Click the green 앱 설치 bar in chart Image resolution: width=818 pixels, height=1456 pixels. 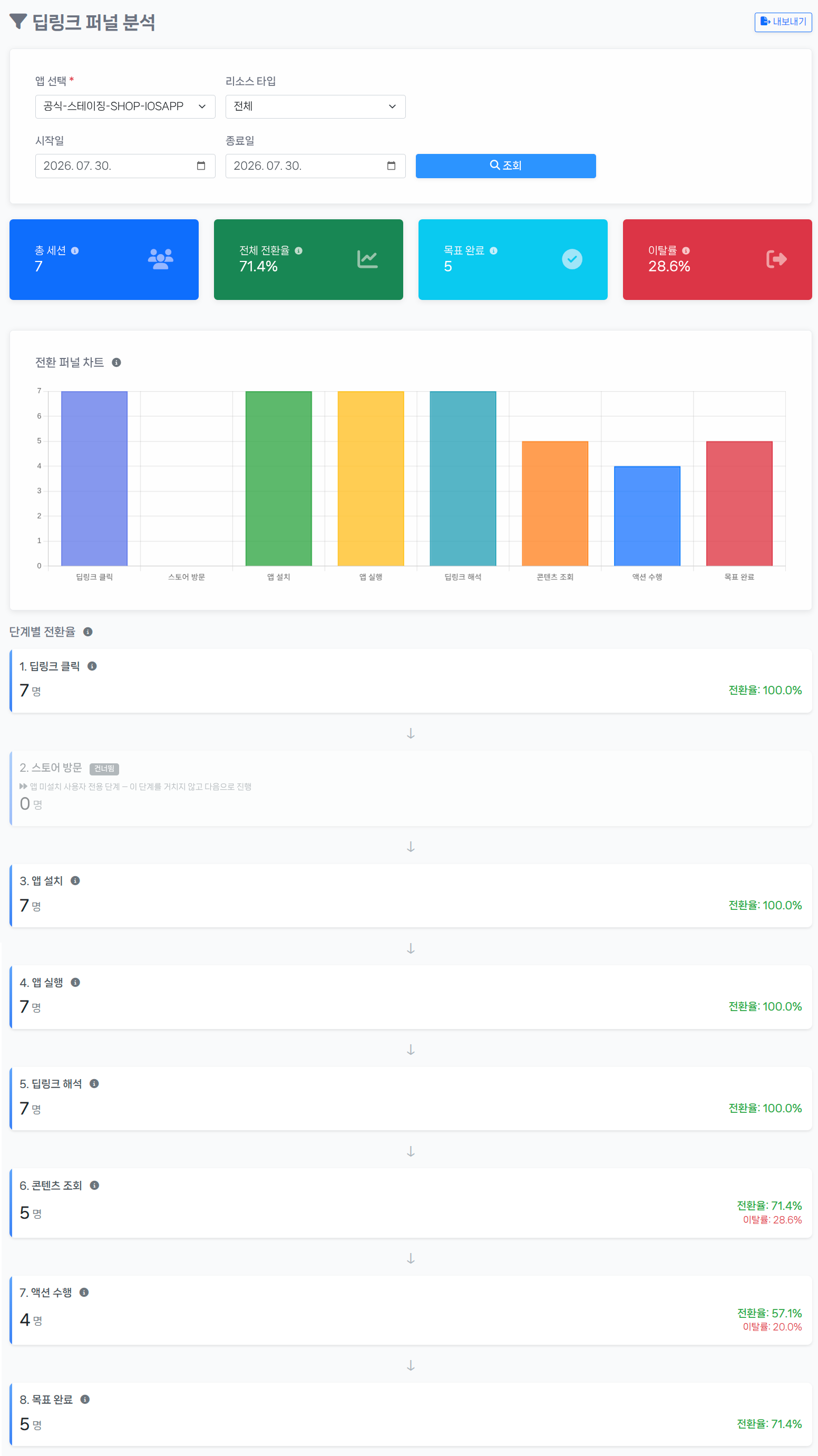point(279,478)
